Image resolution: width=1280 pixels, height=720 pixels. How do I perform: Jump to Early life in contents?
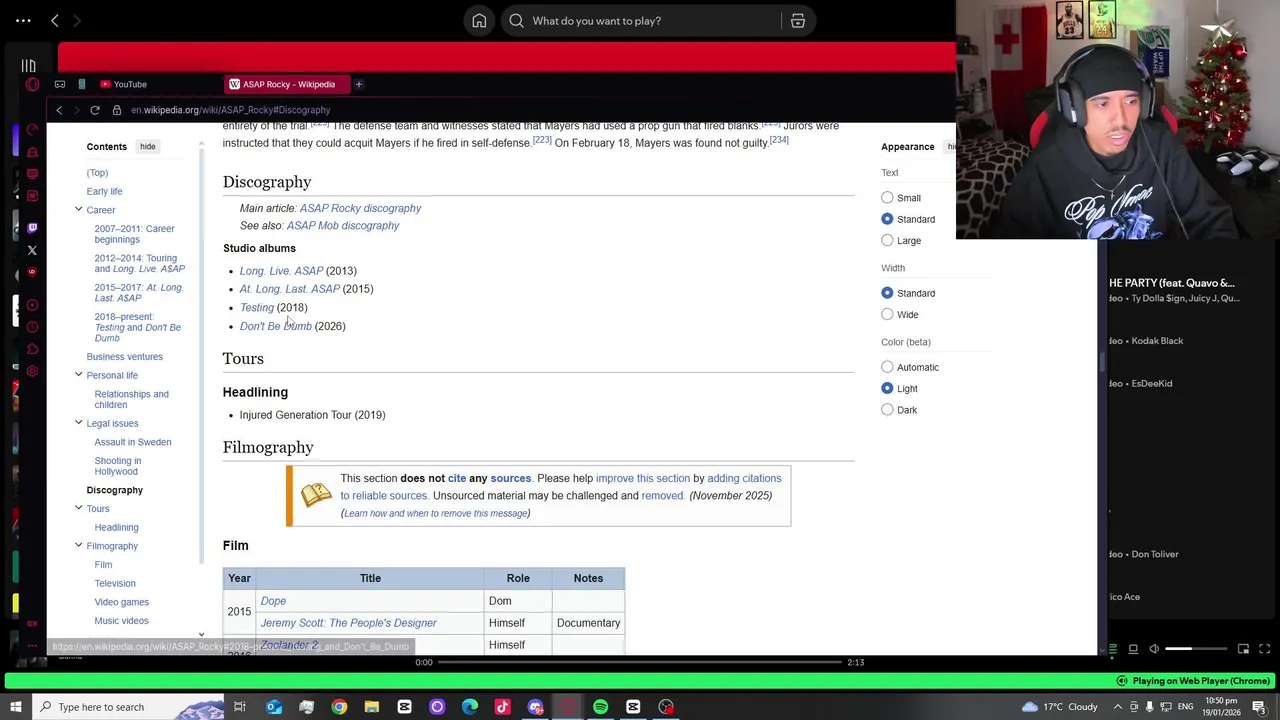pyautogui.click(x=104, y=191)
